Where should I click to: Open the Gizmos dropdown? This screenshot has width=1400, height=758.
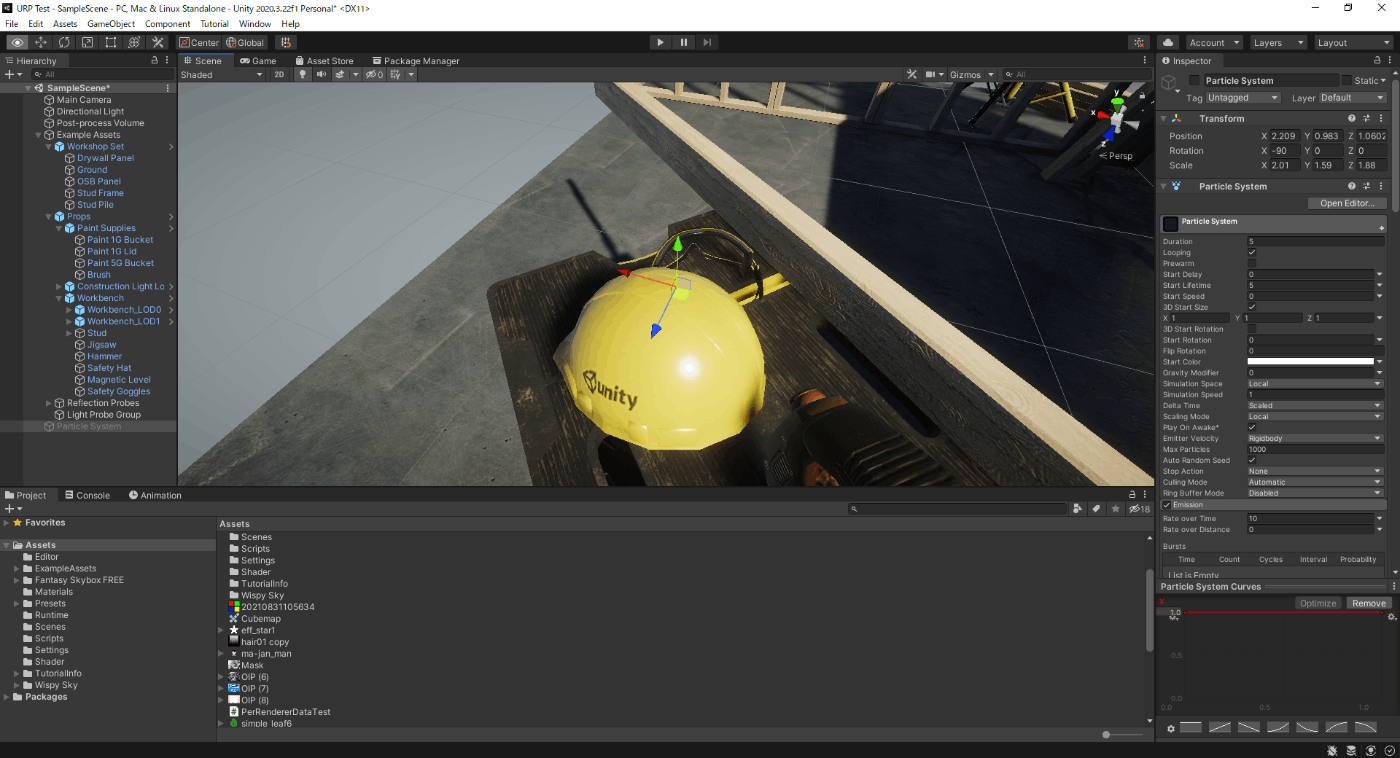tap(972, 74)
